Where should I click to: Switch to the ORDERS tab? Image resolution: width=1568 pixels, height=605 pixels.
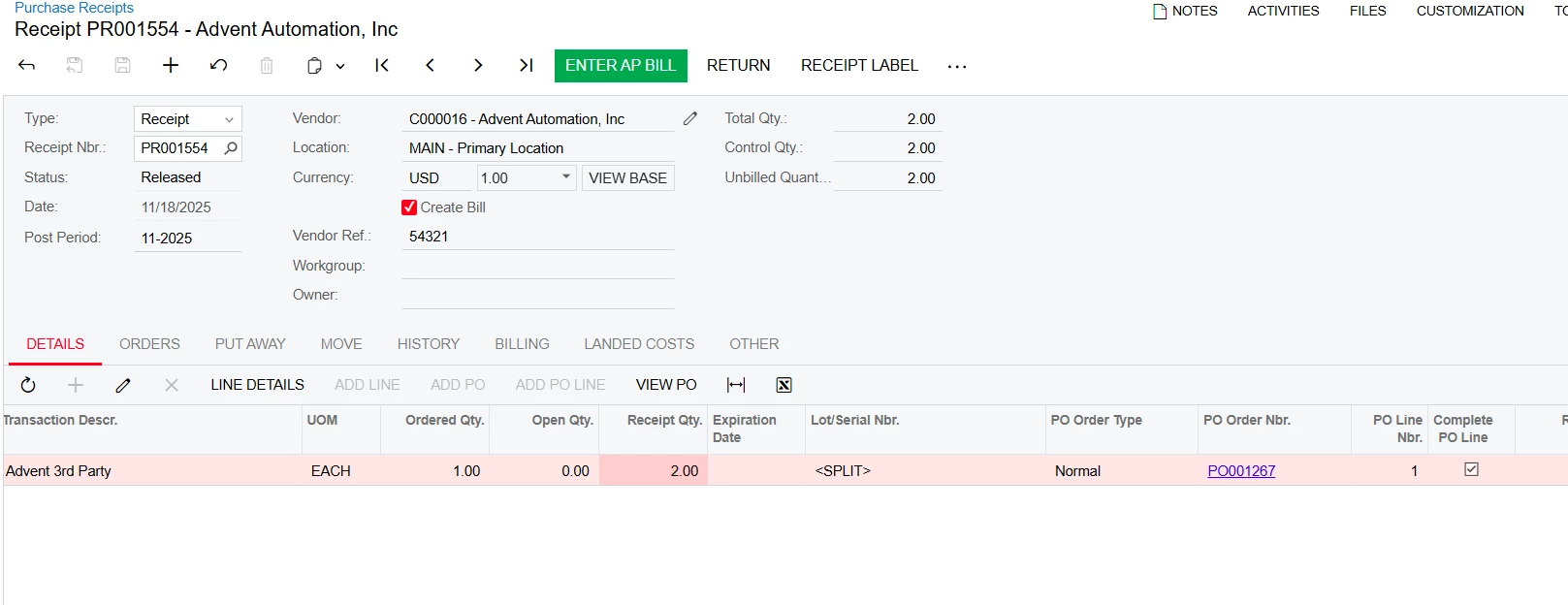[x=149, y=344]
